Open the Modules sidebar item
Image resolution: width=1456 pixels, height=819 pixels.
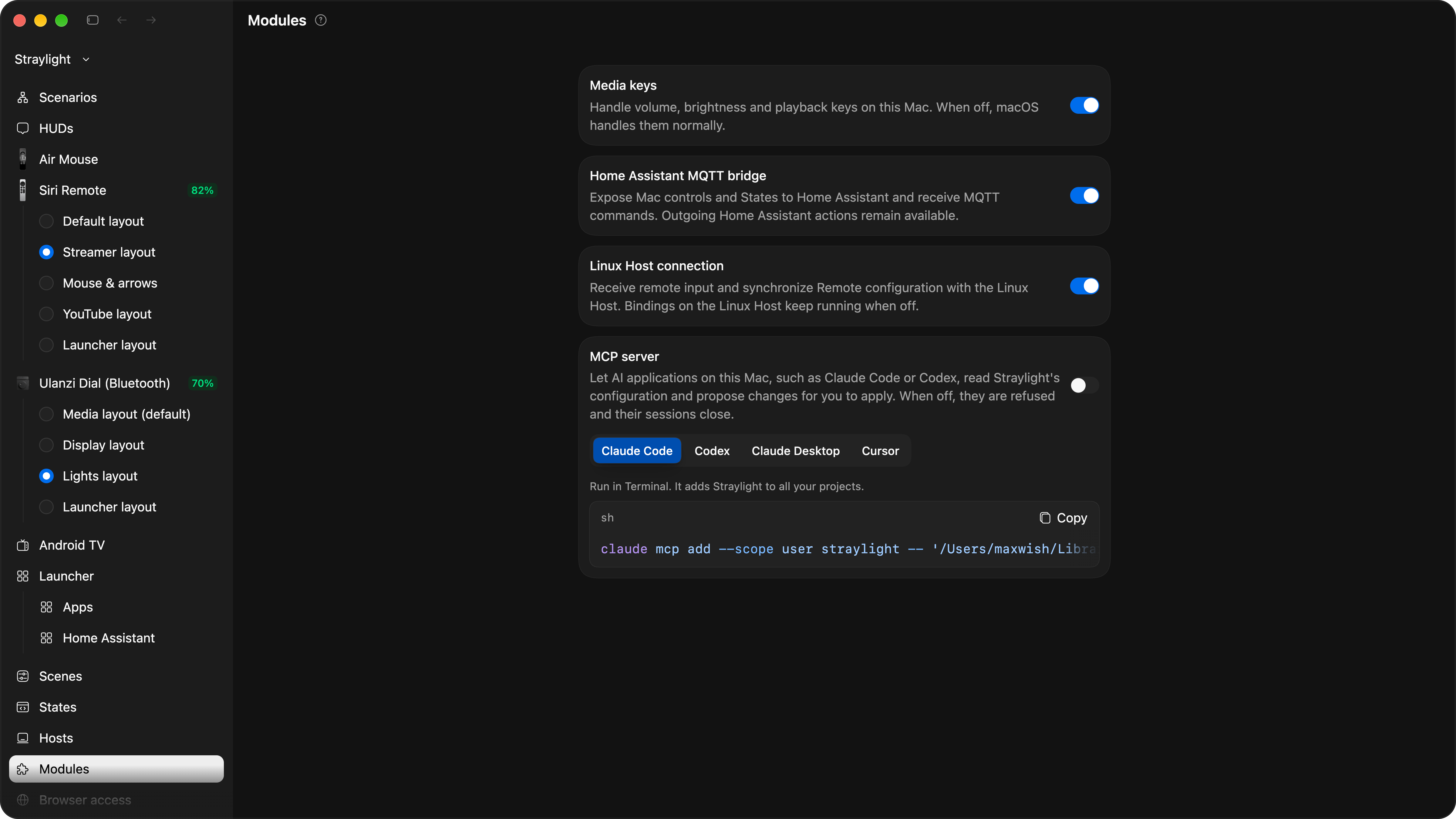[x=116, y=769]
